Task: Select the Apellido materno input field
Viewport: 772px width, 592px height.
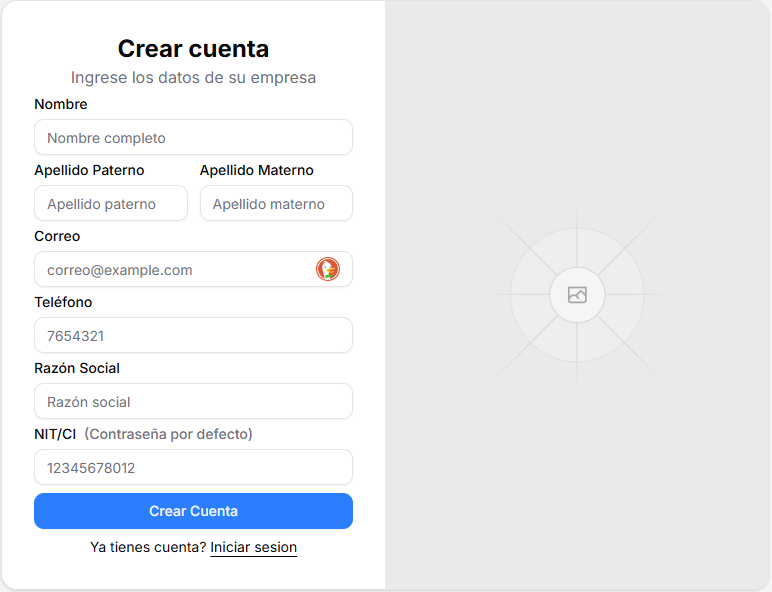Action: 276,204
